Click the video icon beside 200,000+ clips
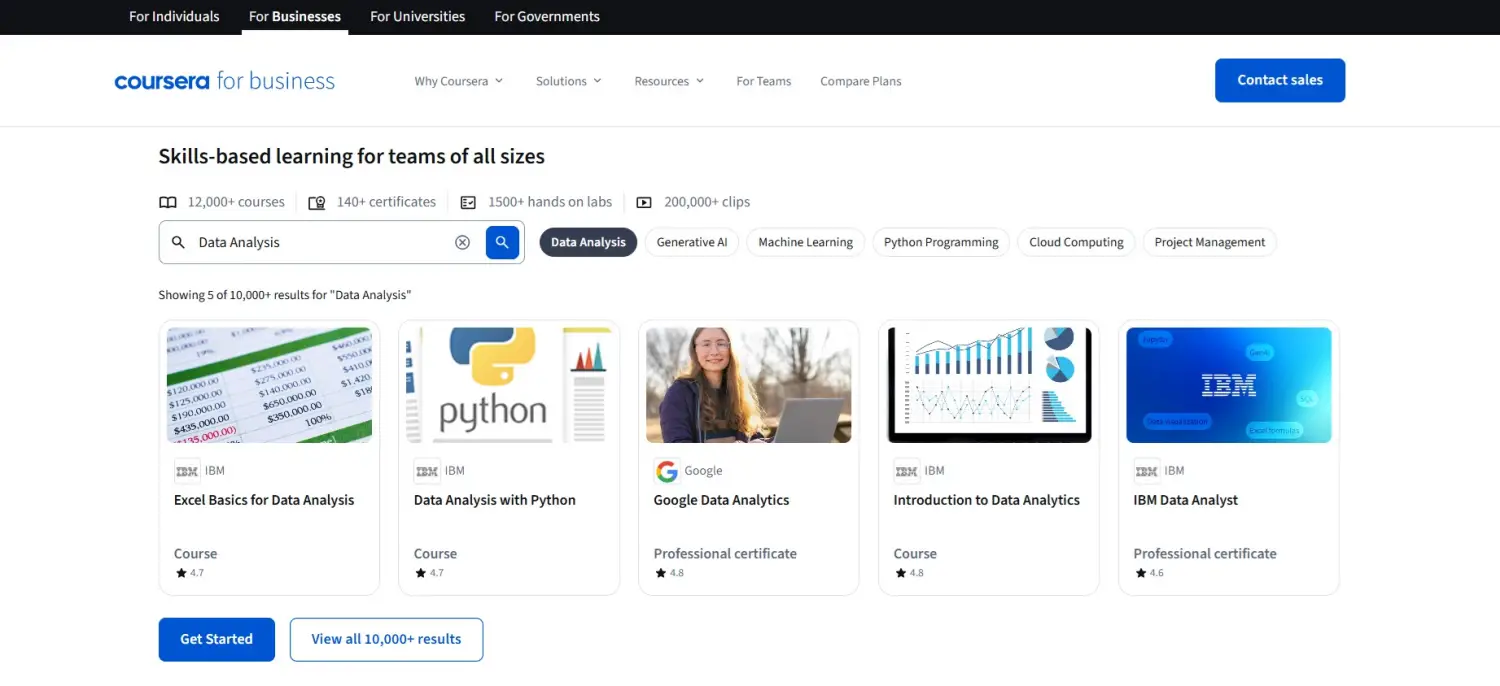The height and width of the screenshot is (686, 1500). pos(644,202)
